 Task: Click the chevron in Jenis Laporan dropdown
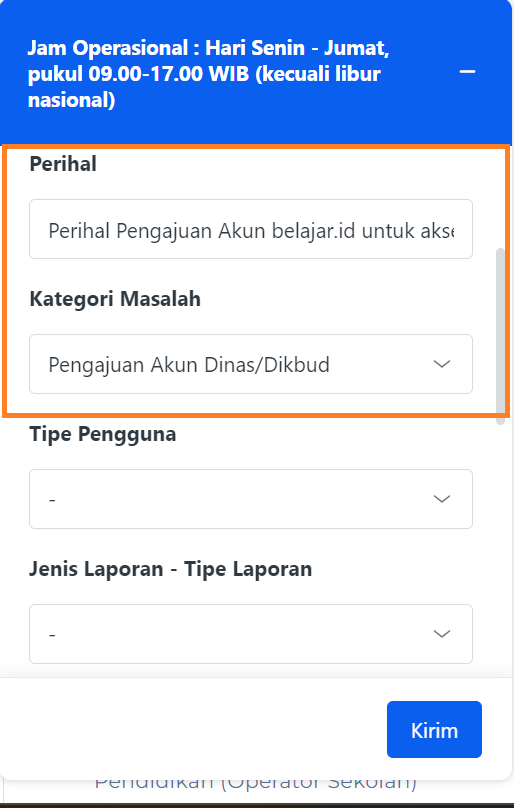[442, 634]
